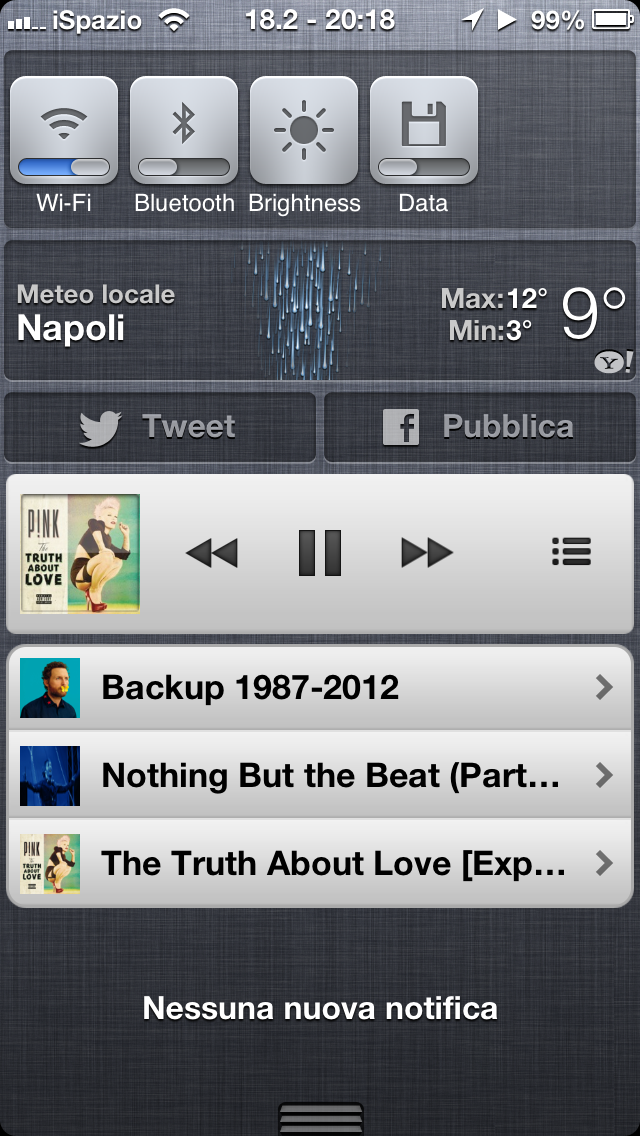
Task: Skip to next track with fast-forward
Action: [x=427, y=554]
